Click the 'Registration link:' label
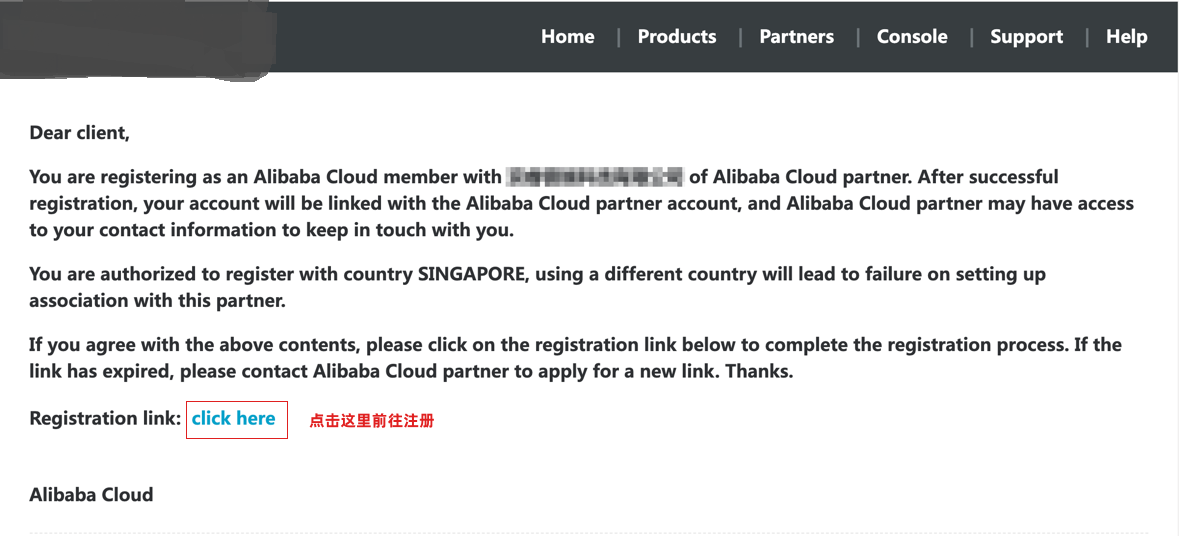The width and height of the screenshot is (1180, 536). (105, 419)
